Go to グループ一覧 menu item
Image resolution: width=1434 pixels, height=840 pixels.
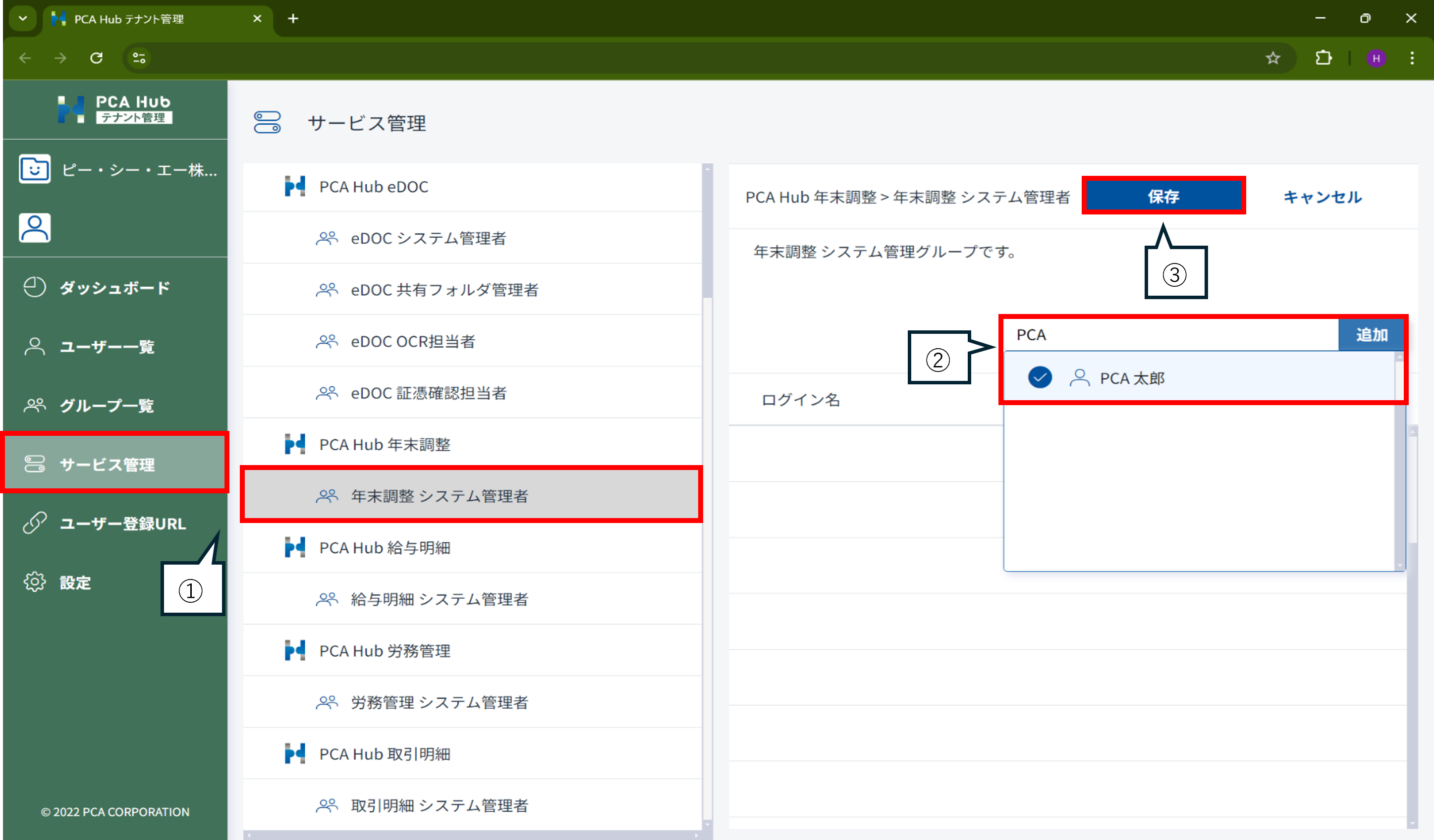[115, 406]
